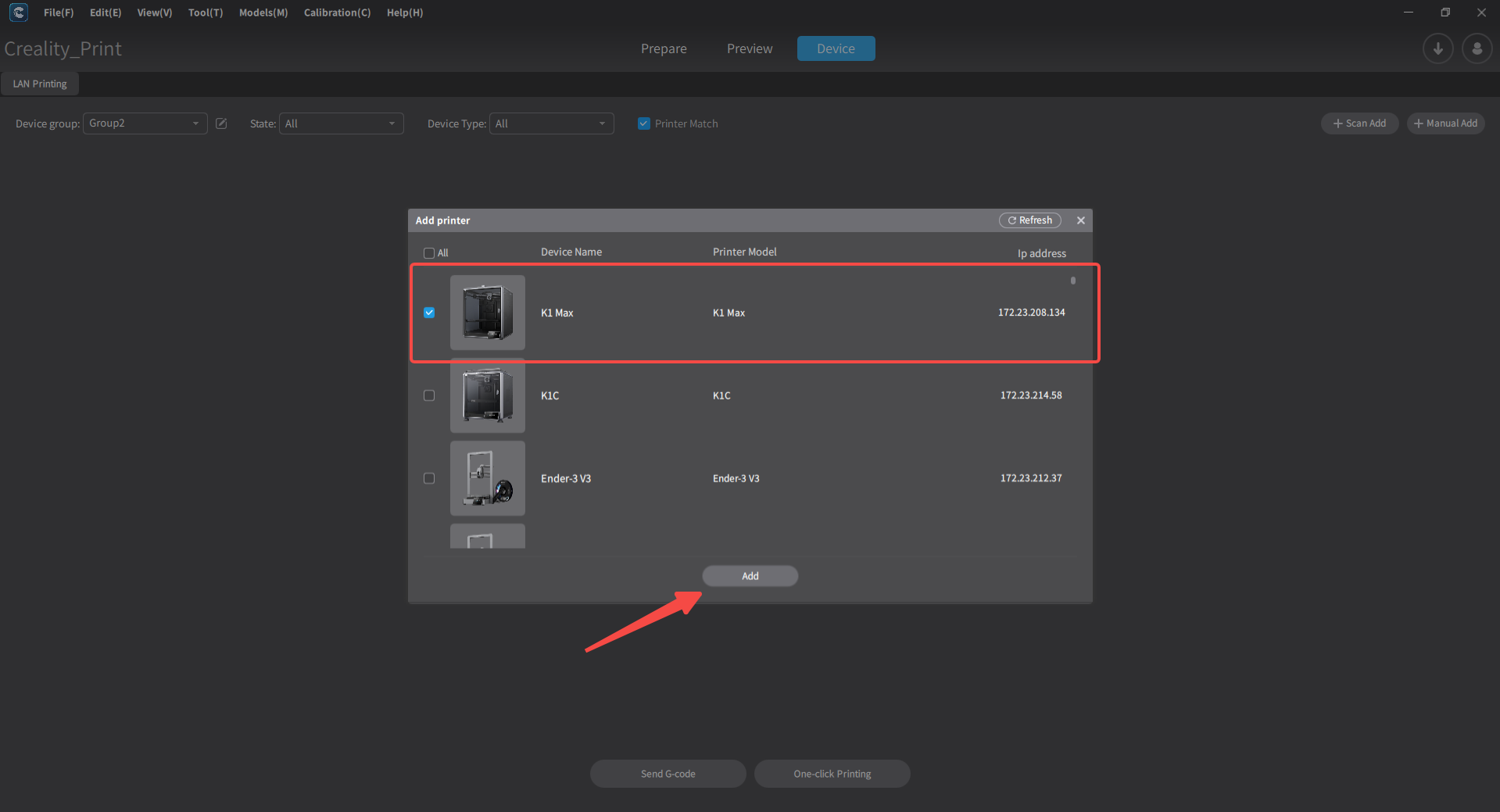The height and width of the screenshot is (812, 1500).
Task: Open the Tool(T) menu
Action: click(206, 13)
